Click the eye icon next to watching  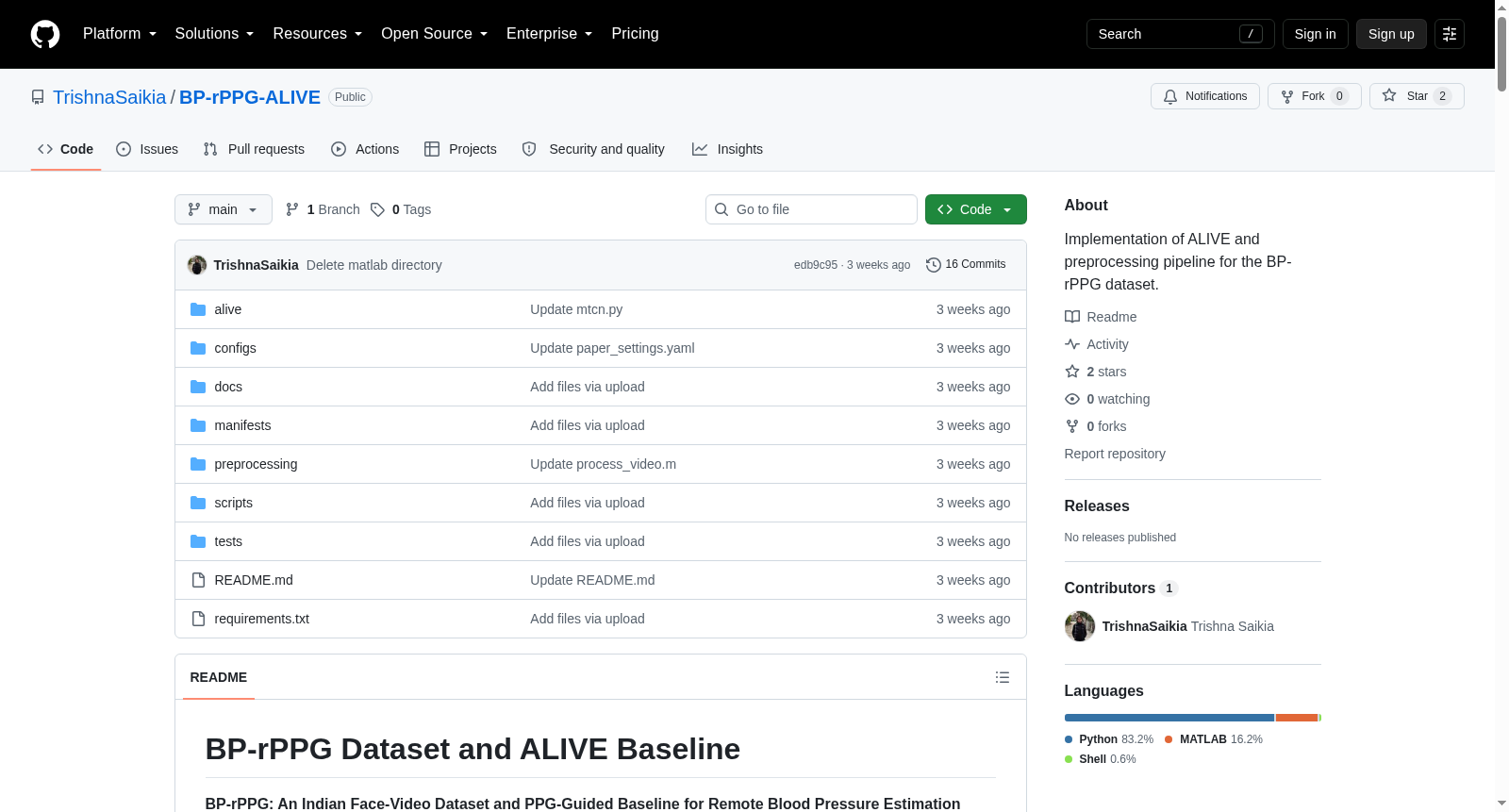[x=1072, y=399]
